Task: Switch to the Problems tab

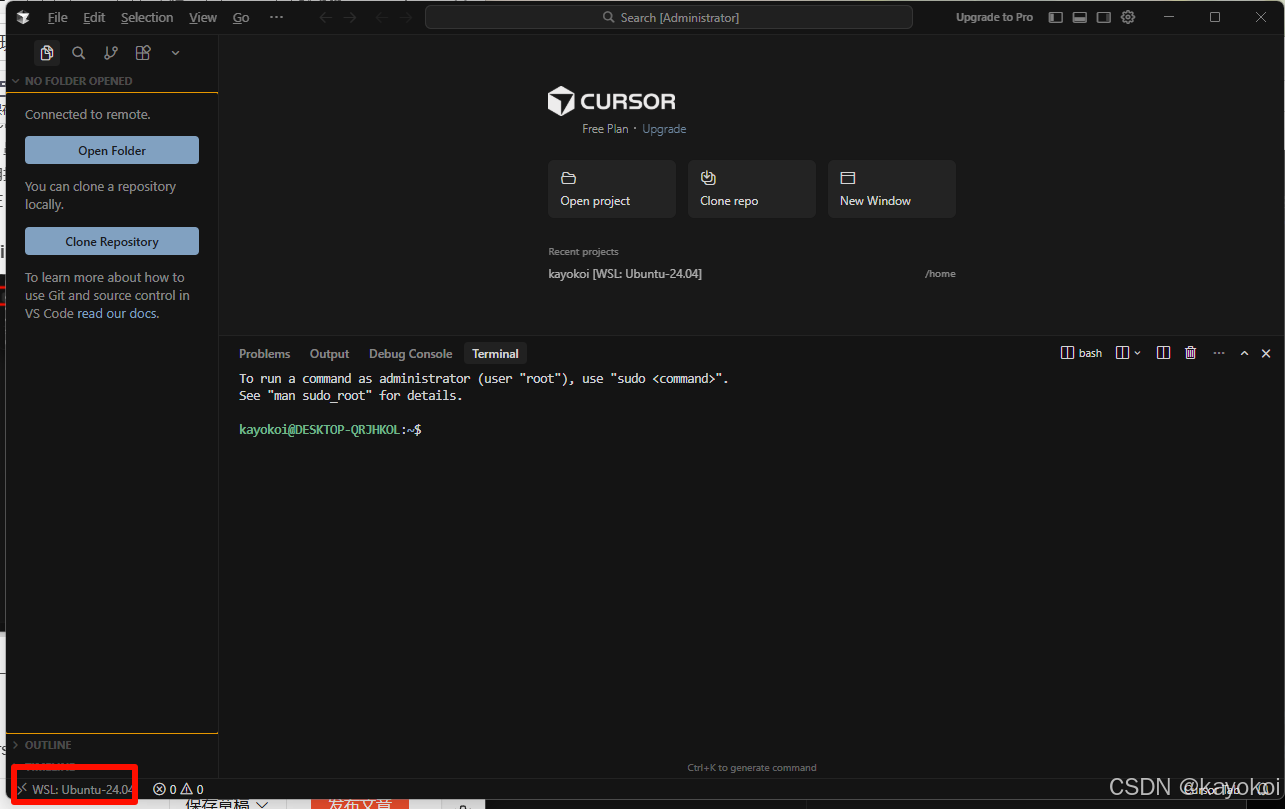Action: [265, 354]
